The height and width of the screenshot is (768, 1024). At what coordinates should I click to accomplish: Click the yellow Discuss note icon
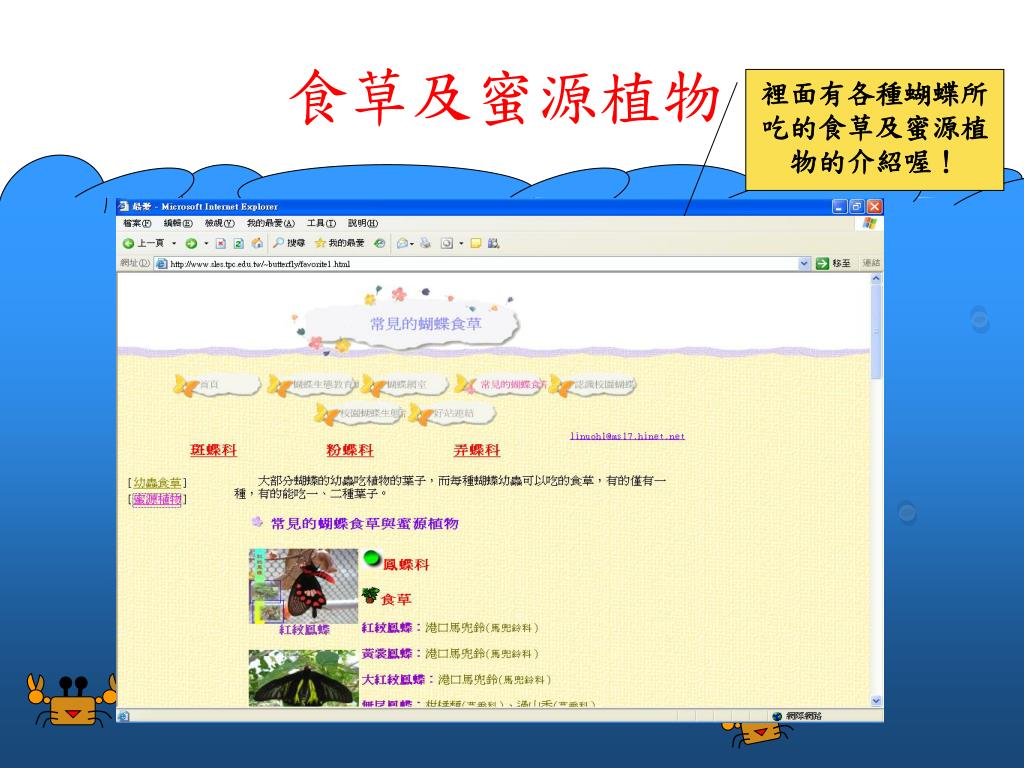click(x=476, y=244)
